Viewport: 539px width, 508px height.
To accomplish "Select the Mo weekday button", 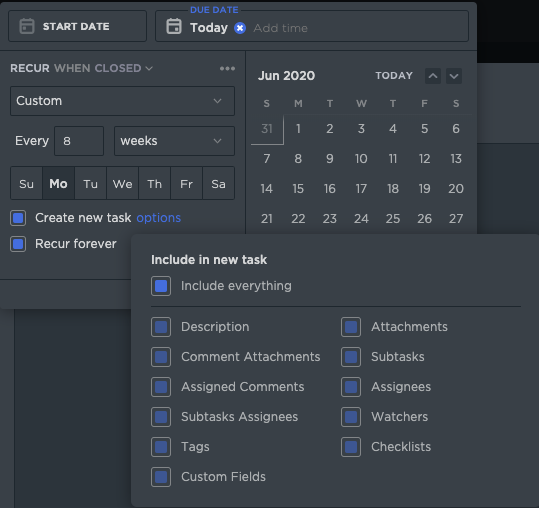I will 58,184.
